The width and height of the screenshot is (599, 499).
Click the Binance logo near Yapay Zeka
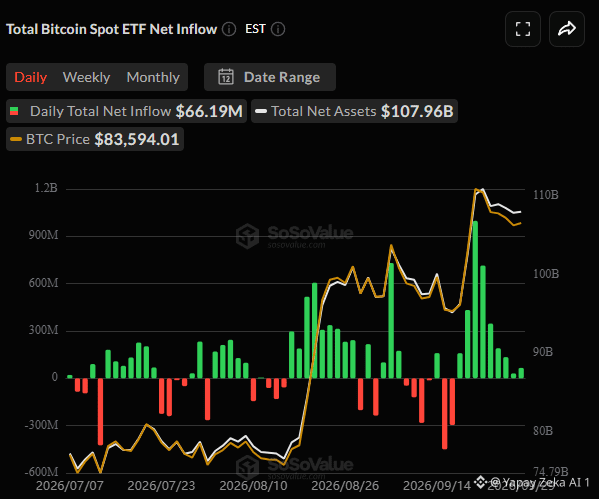point(480,481)
